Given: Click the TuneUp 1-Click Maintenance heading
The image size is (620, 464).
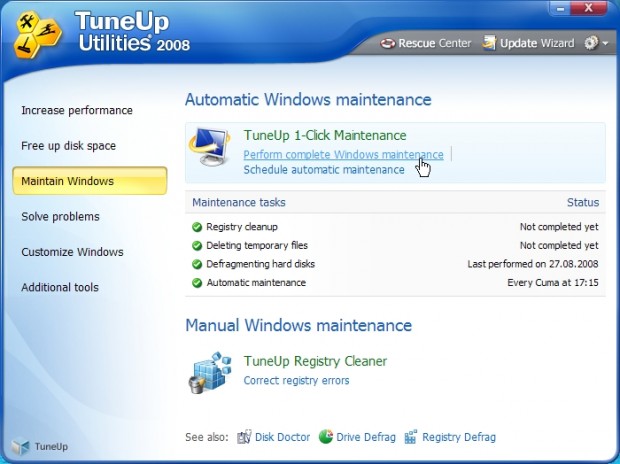Looking at the screenshot, I should (x=325, y=135).
